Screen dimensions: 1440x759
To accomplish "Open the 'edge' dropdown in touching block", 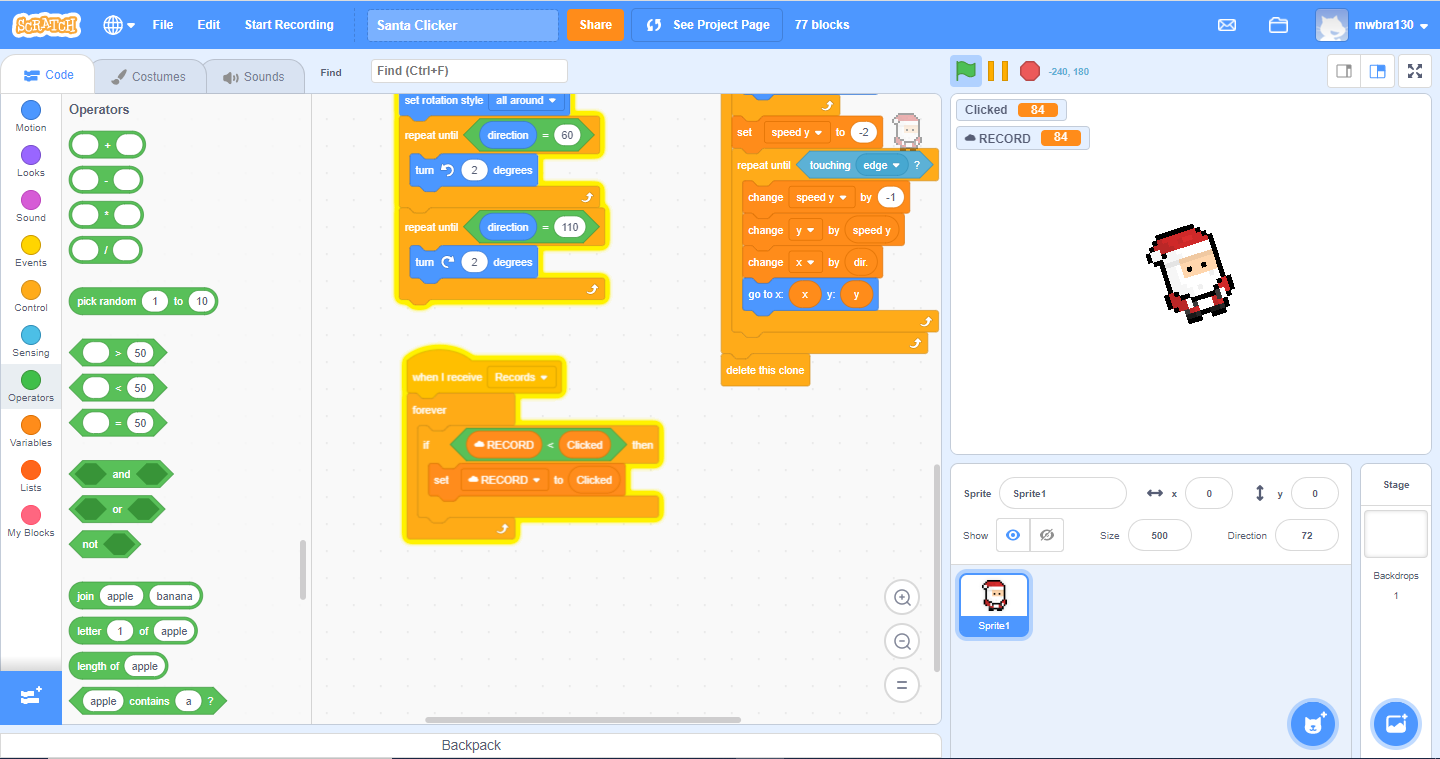I will point(882,165).
